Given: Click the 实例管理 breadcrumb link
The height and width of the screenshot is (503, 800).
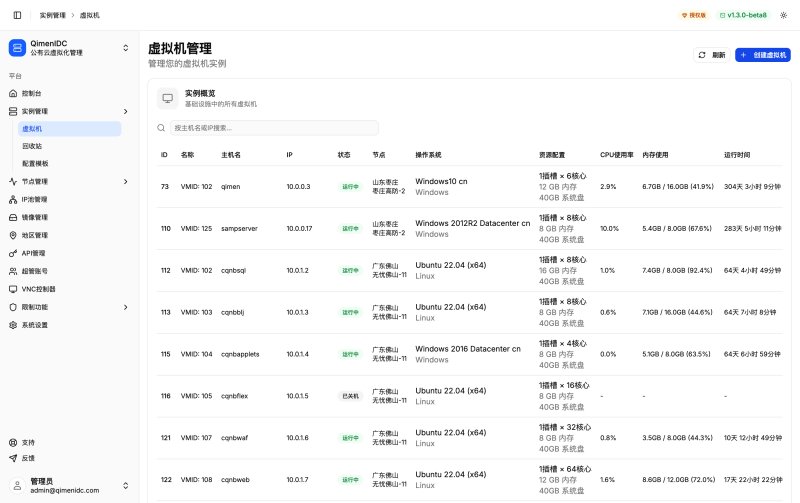Looking at the screenshot, I should tap(53, 15).
